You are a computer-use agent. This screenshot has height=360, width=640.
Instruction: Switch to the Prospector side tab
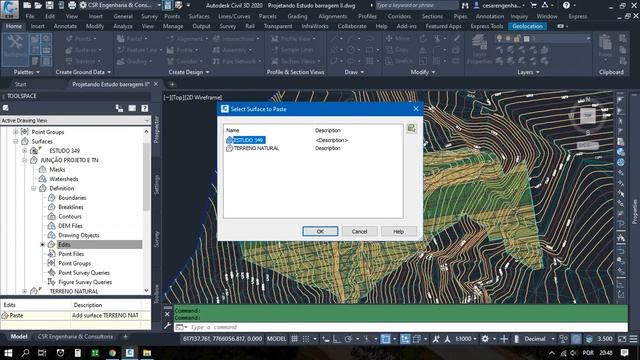point(156,130)
